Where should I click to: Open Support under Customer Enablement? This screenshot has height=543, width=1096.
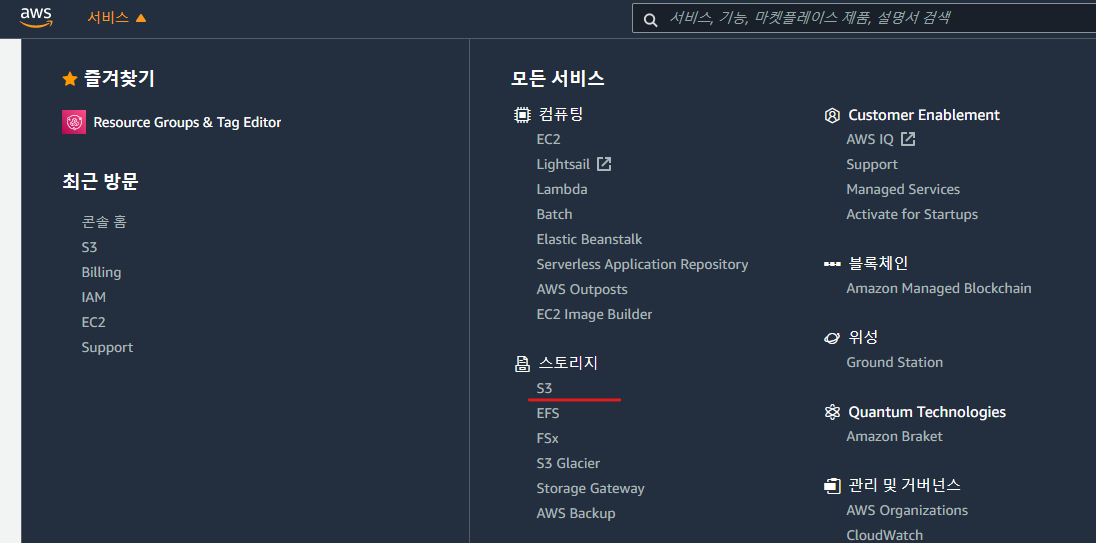coord(872,164)
